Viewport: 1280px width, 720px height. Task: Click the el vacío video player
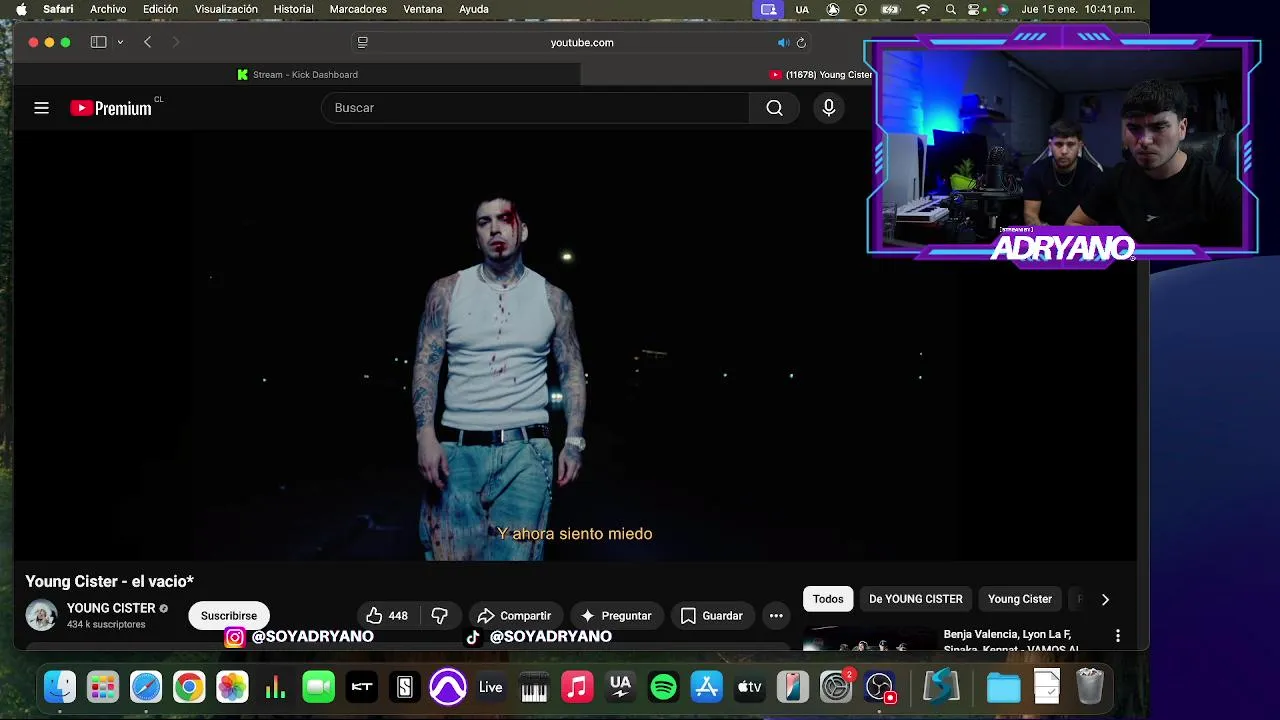[x=575, y=345]
